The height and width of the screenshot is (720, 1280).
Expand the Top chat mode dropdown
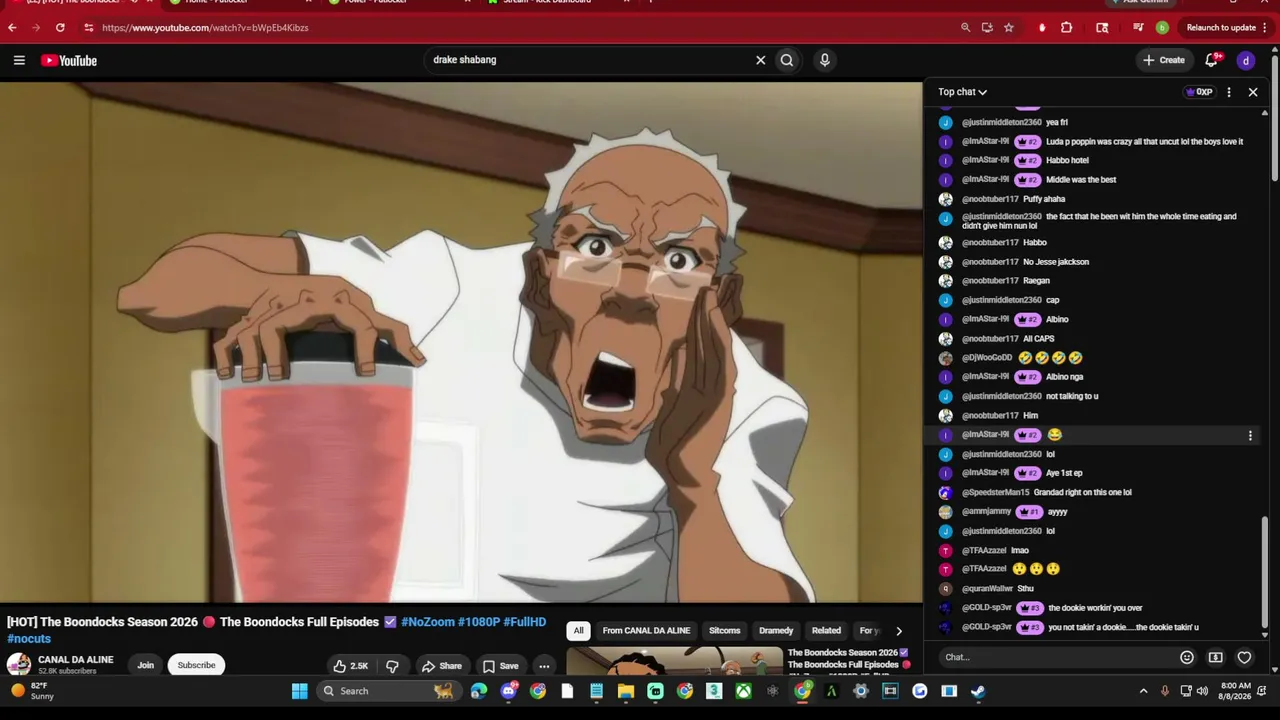tap(962, 92)
